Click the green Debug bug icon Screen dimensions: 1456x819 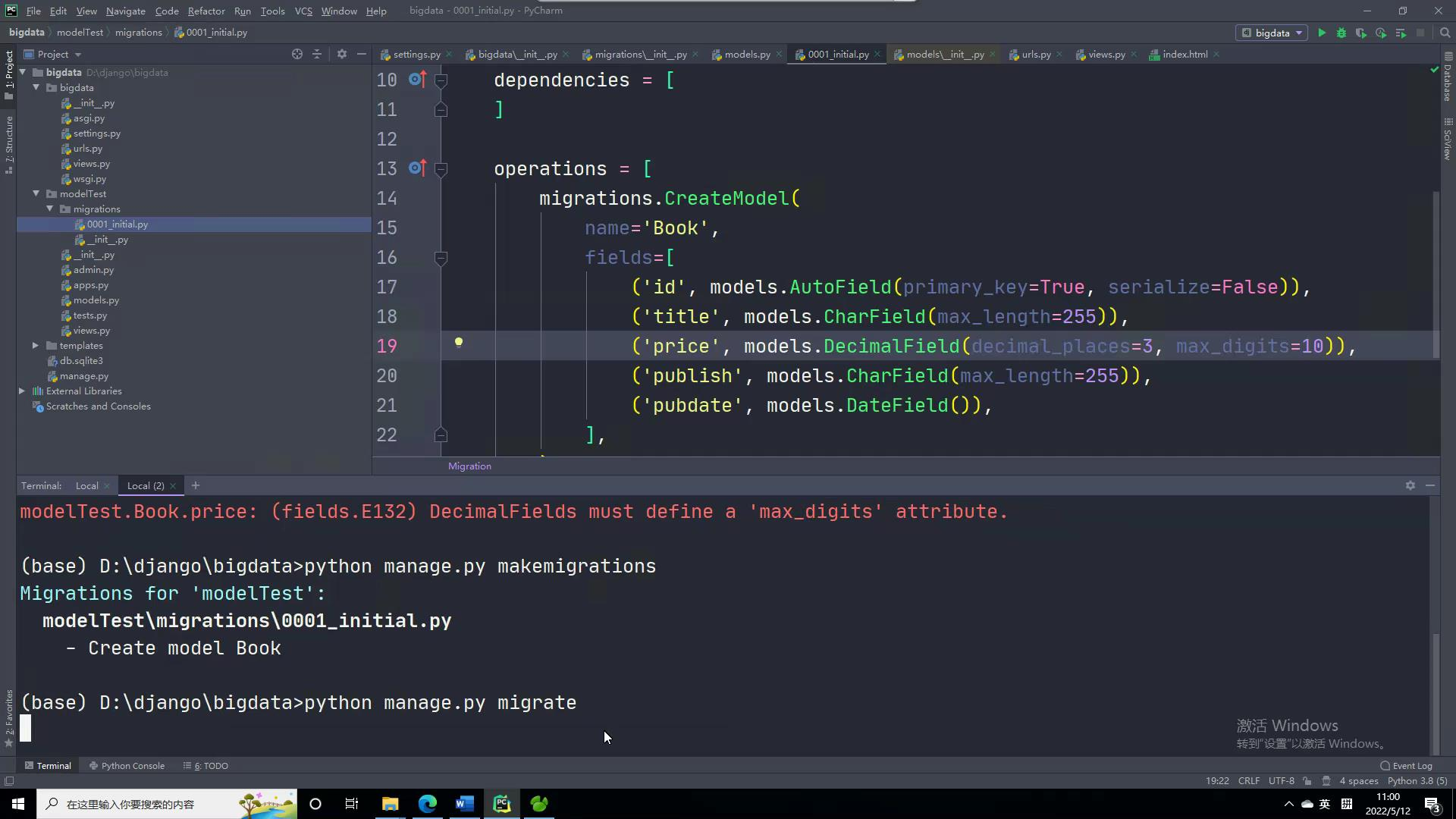tap(1341, 33)
